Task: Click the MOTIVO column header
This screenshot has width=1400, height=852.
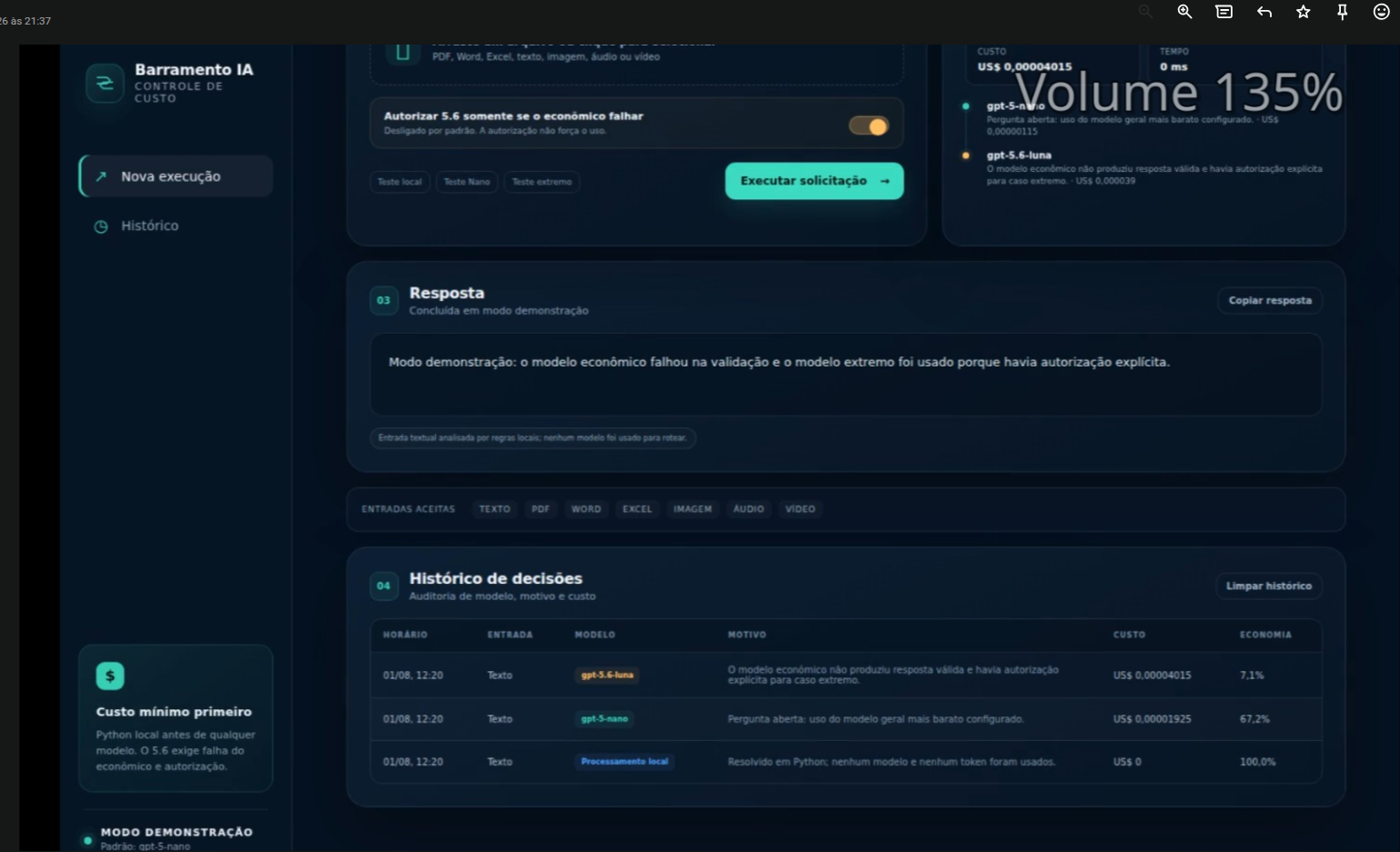Action: click(747, 635)
